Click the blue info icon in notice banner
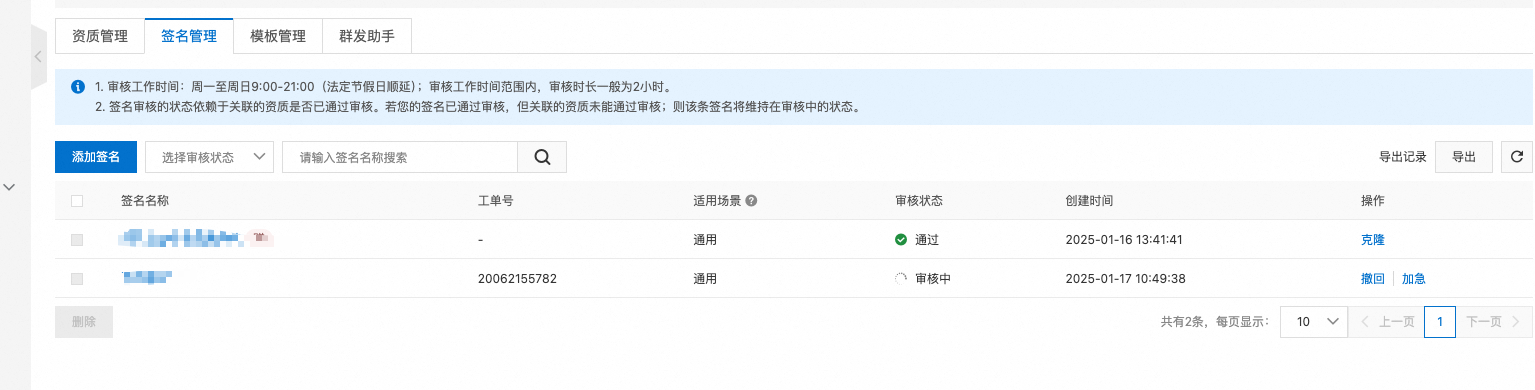Image resolution: width=1535 pixels, height=390 pixels. click(x=78, y=87)
